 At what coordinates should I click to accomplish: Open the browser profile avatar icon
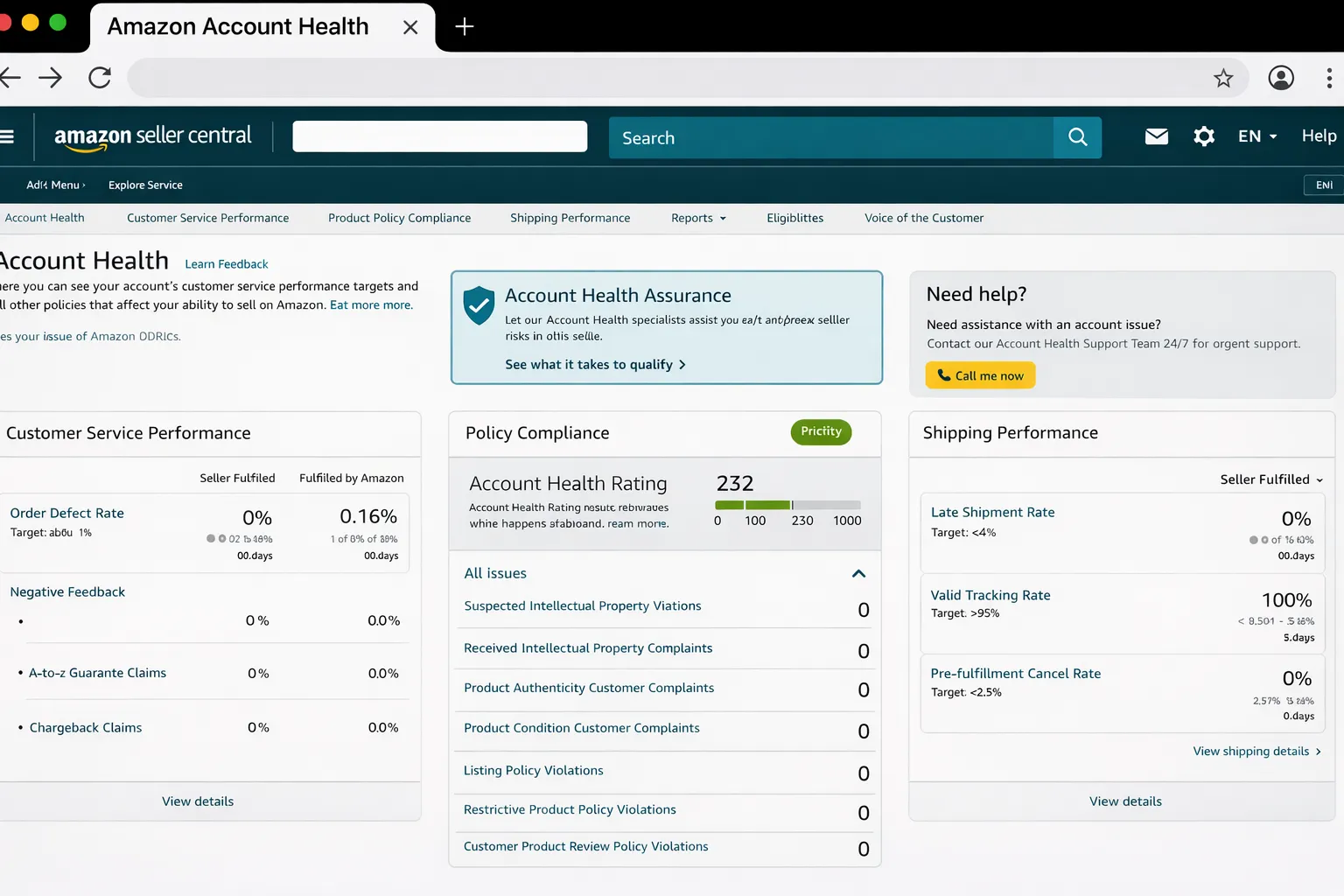point(1281,78)
